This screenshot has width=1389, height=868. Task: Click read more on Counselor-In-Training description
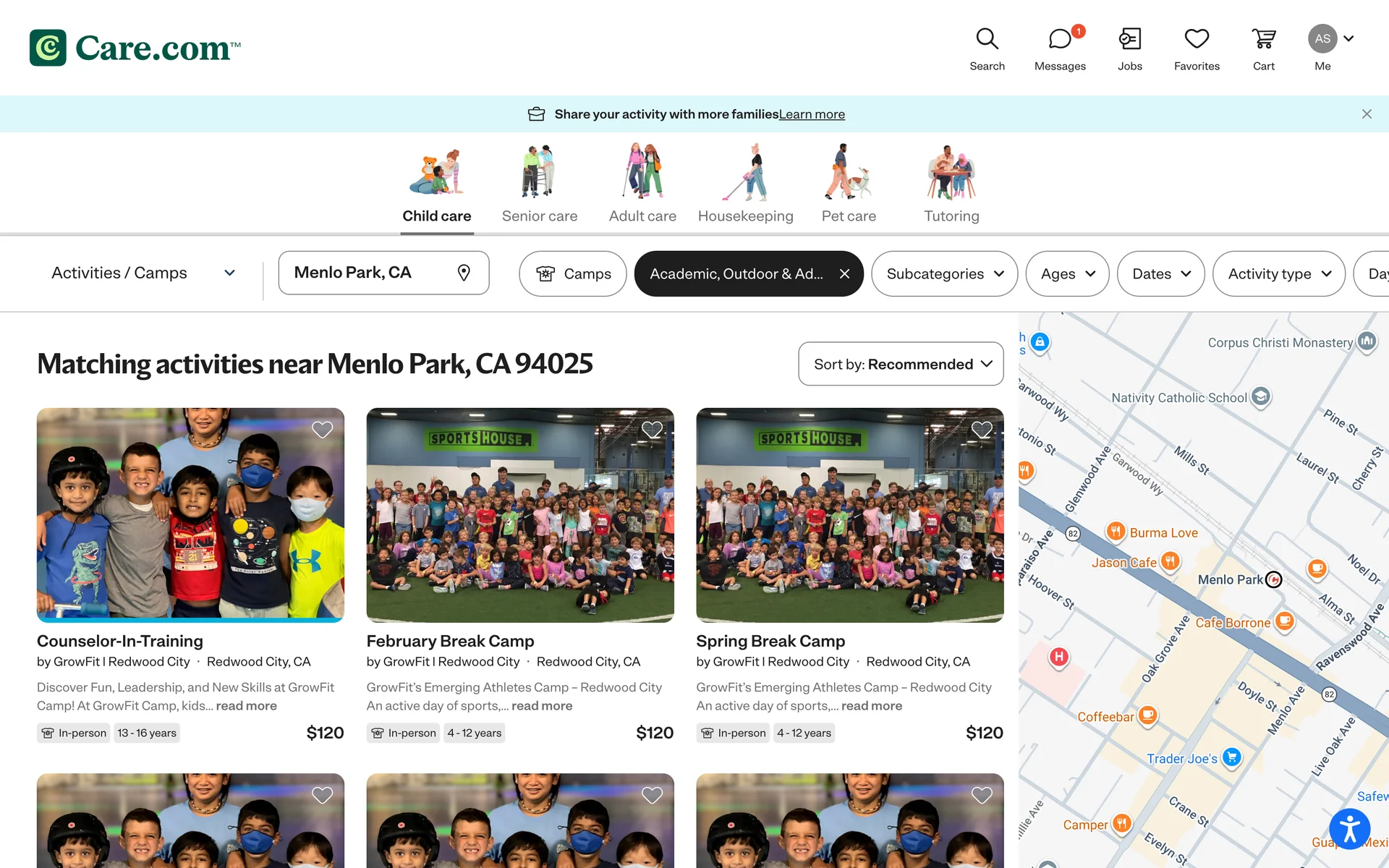click(x=246, y=706)
